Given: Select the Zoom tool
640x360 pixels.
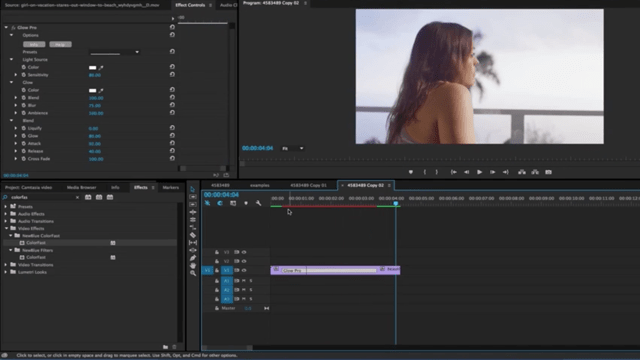Looking at the screenshot, I should [193, 273].
